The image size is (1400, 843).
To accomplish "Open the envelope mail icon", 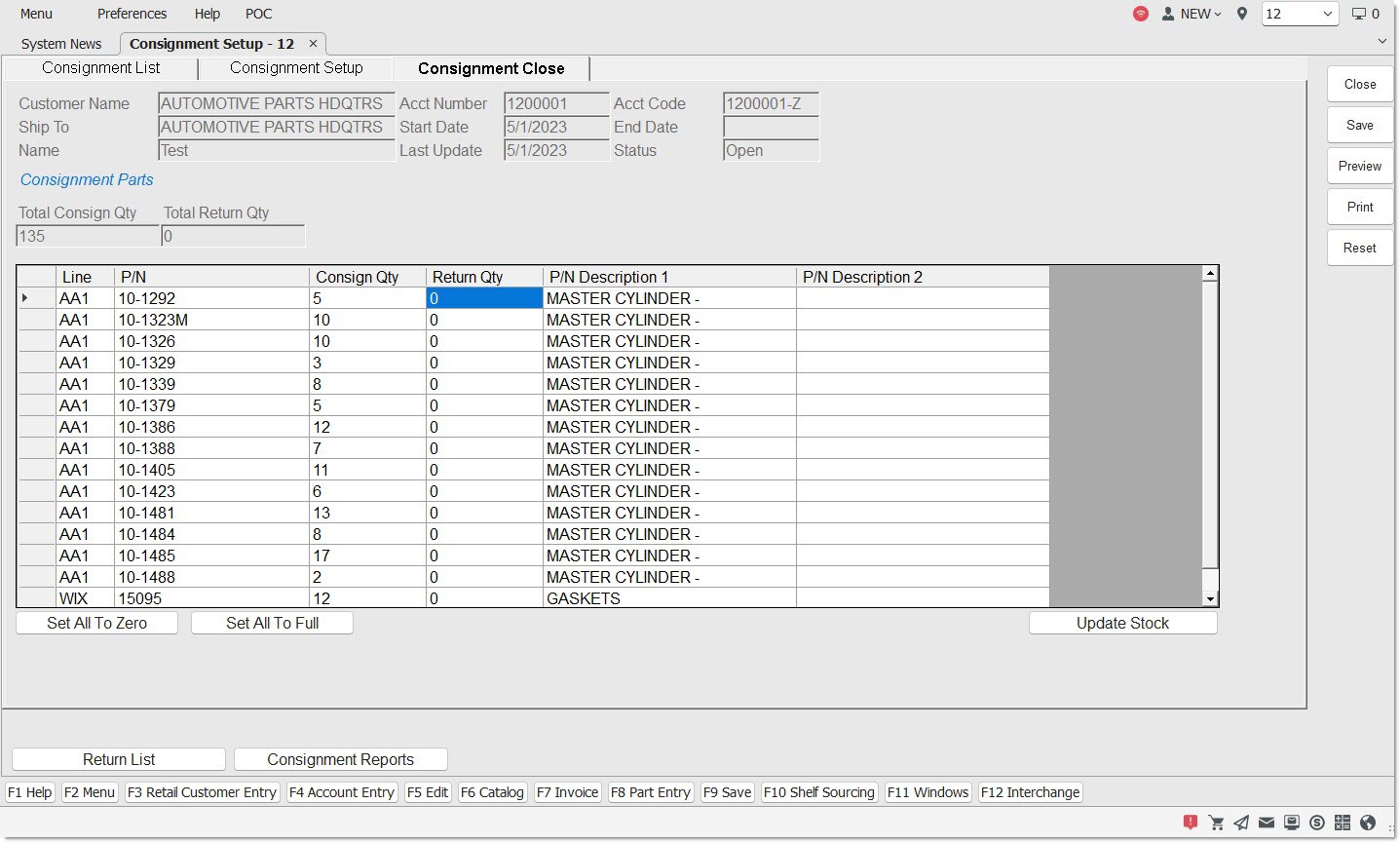I will click(1267, 823).
